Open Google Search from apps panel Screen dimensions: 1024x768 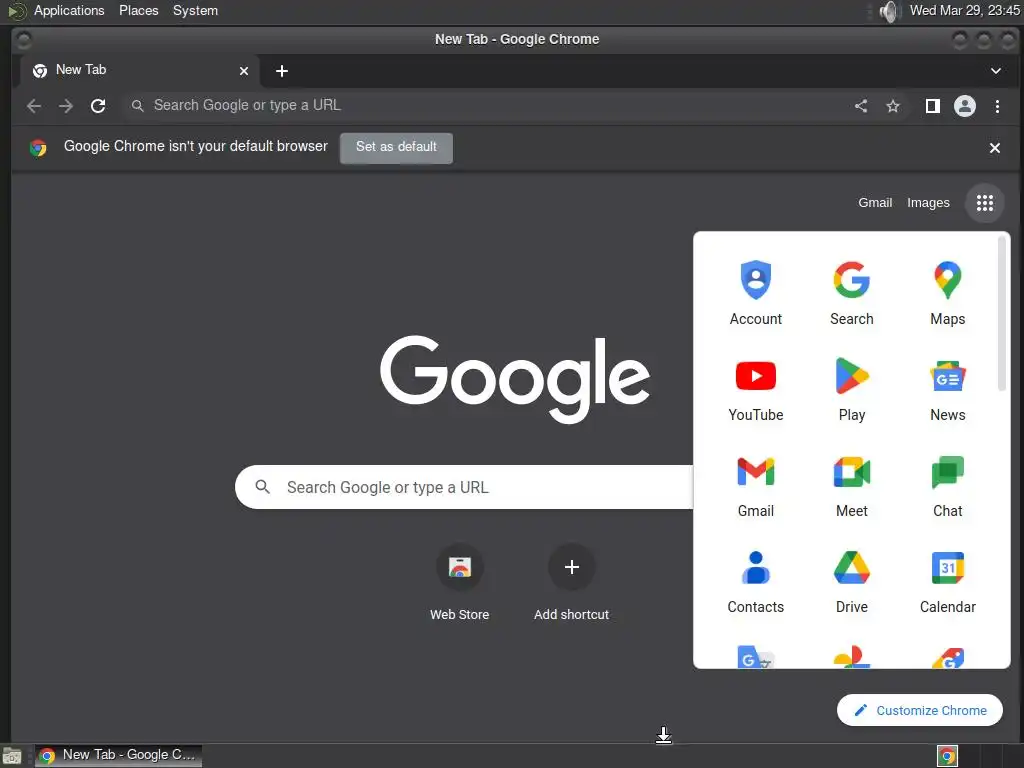pyautogui.click(x=852, y=293)
